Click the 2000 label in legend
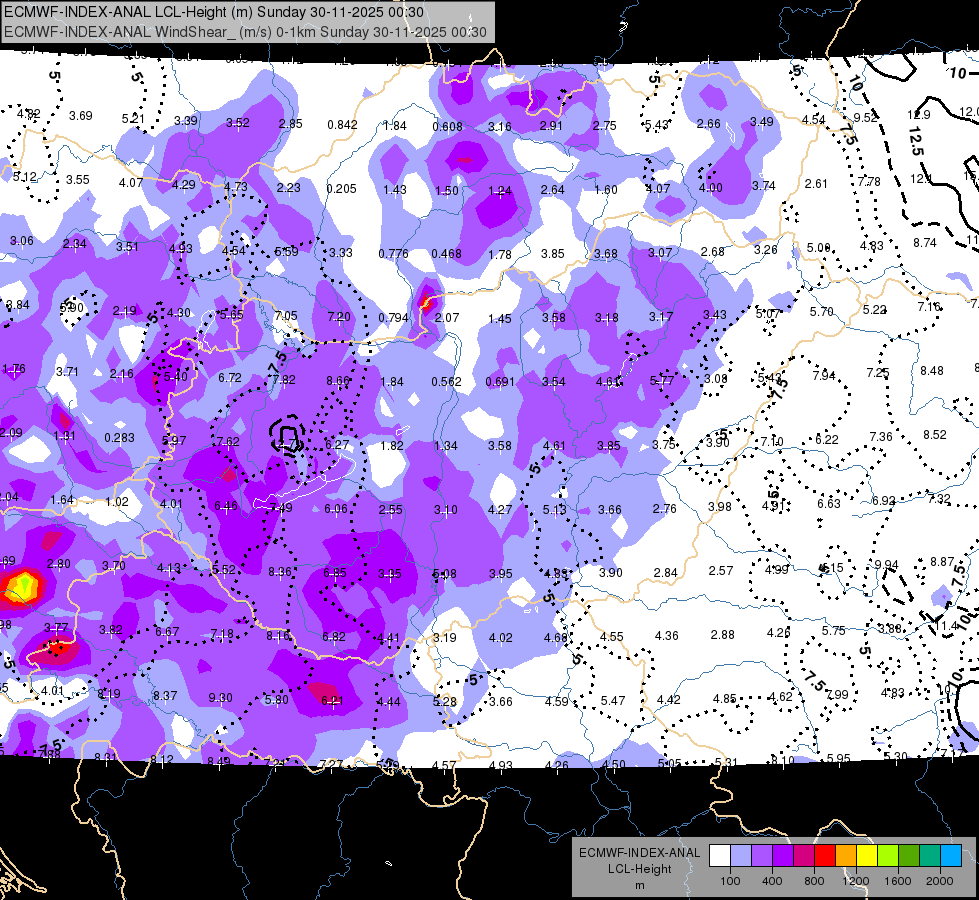This screenshot has height=900, width=979. (939, 881)
